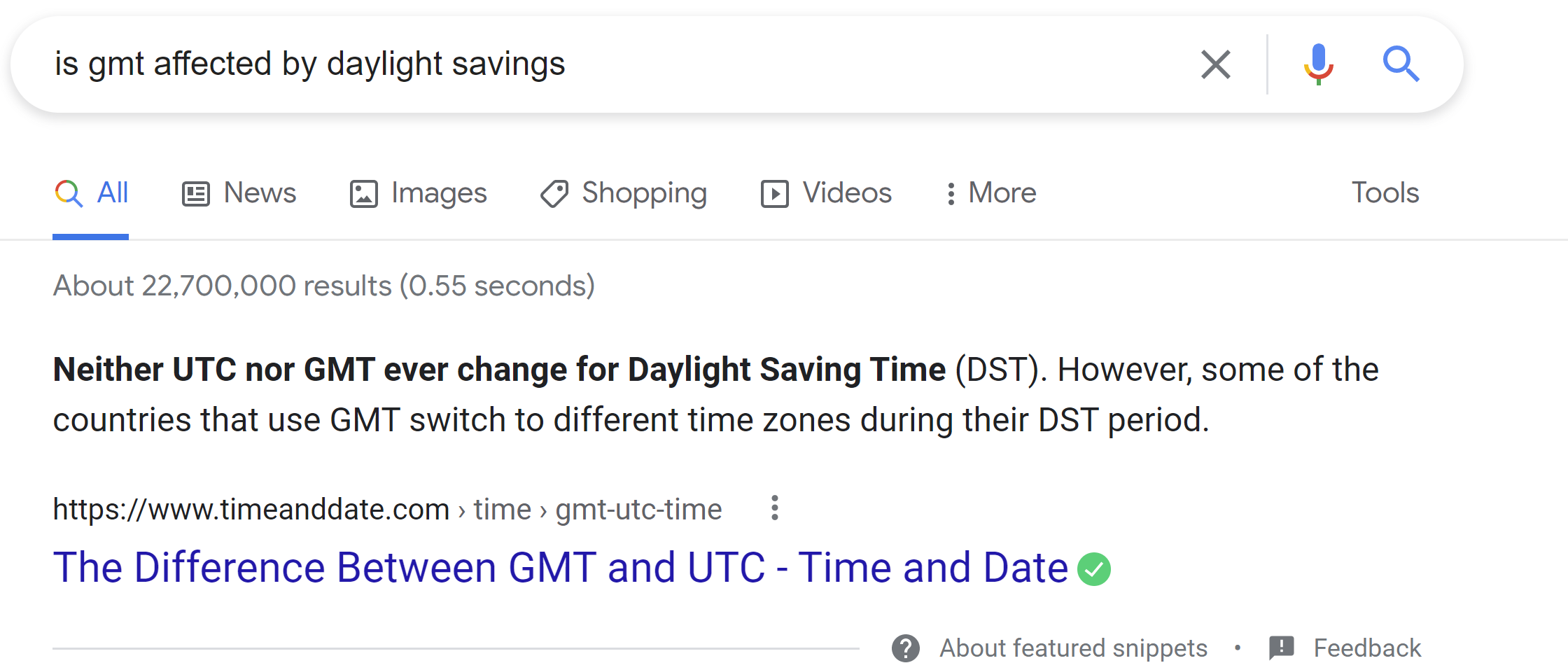Screen dimensions: 1568x663
Task: Start voice search with the microphone icon
Action: [x=1319, y=64]
